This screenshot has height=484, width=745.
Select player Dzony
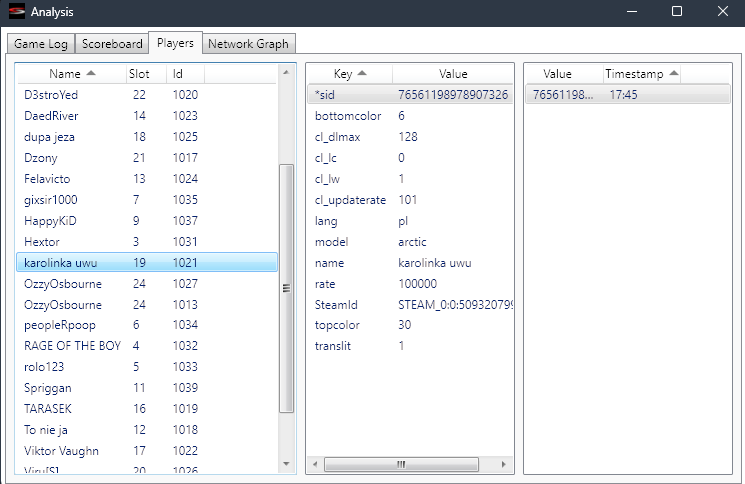point(147,158)
